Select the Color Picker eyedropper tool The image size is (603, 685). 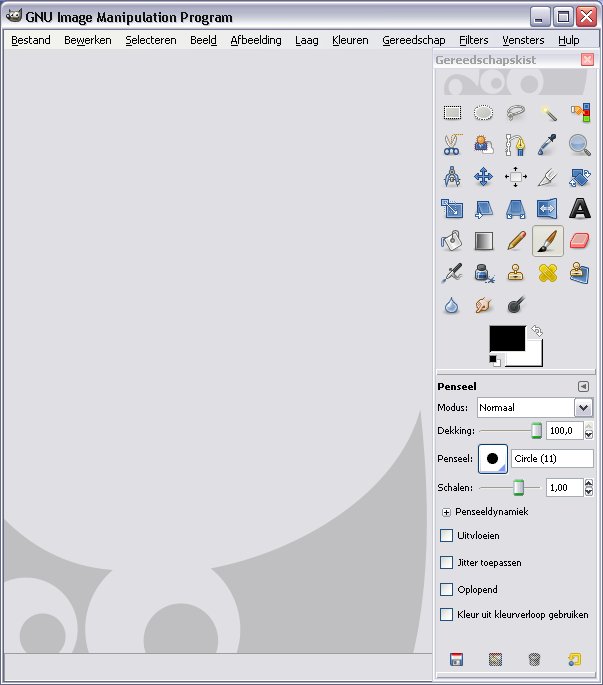pyautogui.click(x=548, y=145)
